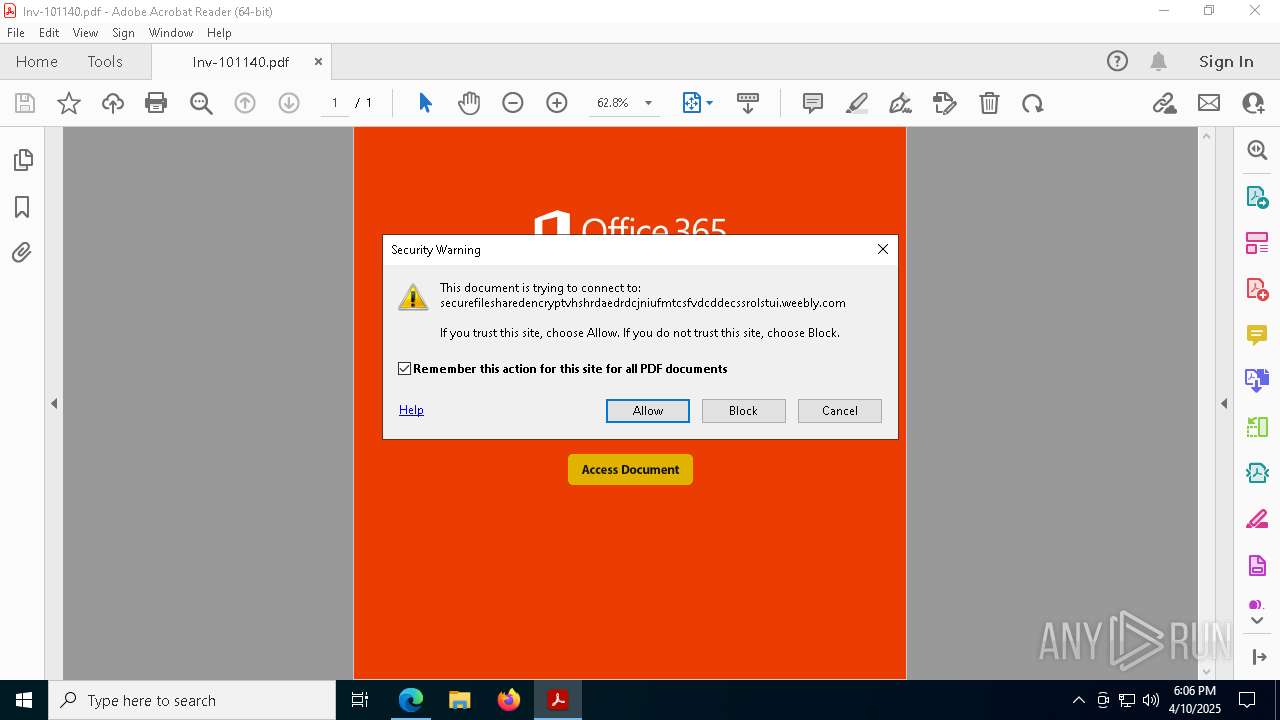Select the Inv-101140.pdf tab
The height and width of the screenshot is (720, 1280).
(241, 62)
